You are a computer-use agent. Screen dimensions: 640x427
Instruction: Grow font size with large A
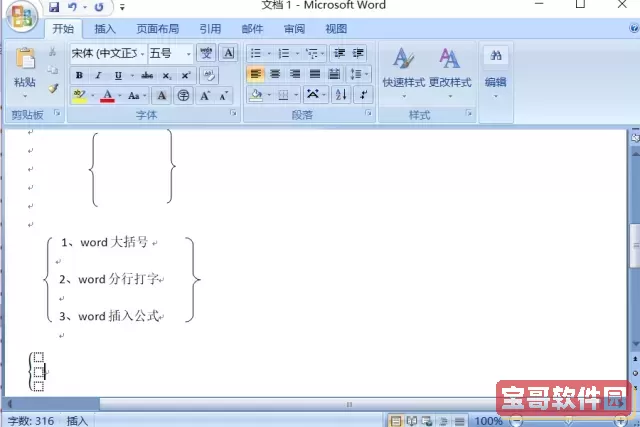(205, 96)
